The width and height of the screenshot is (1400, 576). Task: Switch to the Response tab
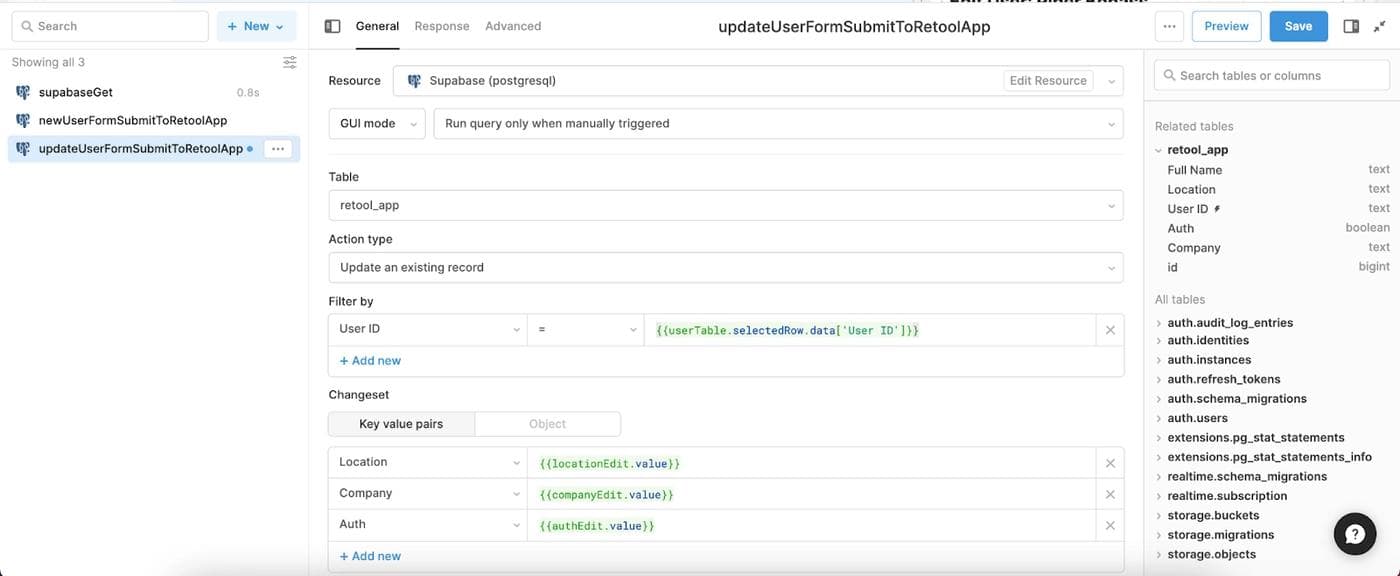(442, 26)
